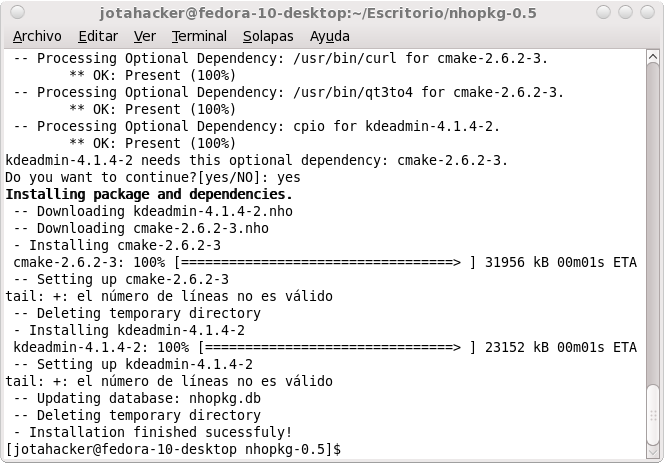664x463 pixels.
Task: Open the Archivo menu
Action: coord(37,36)
